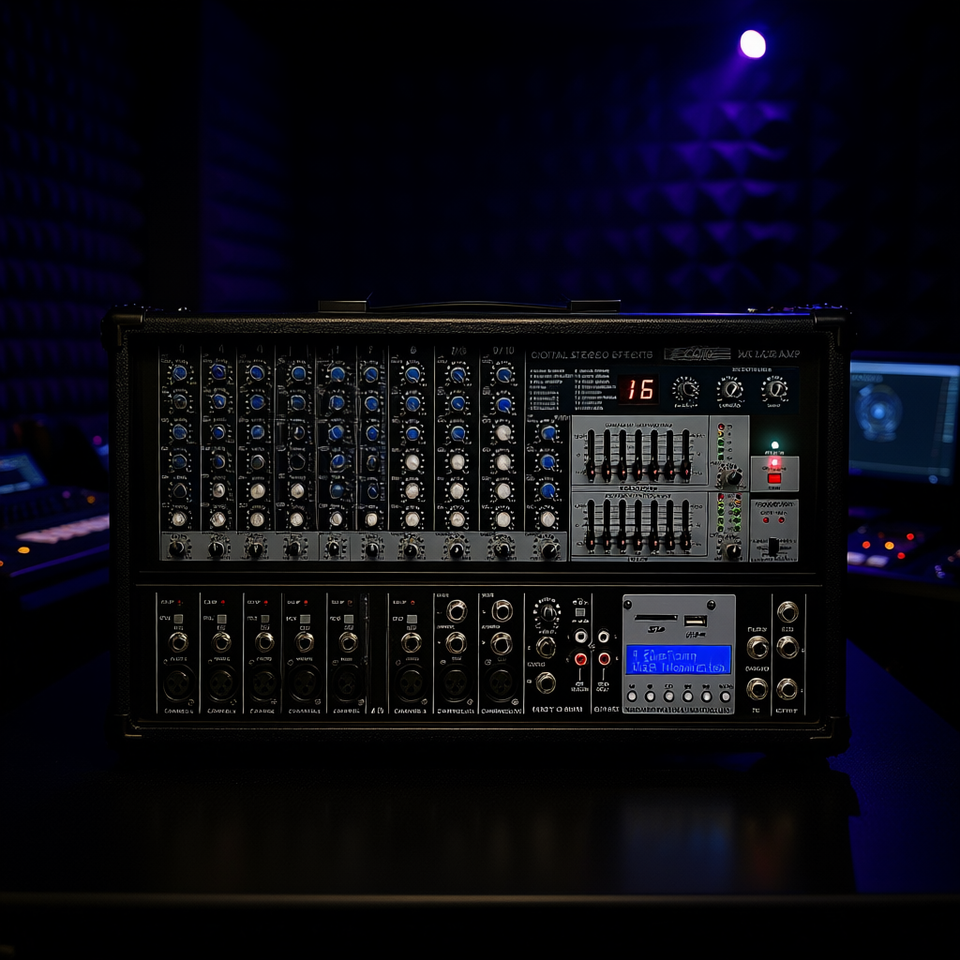Click the top blue knob of the first channel
The width and height of the screenshot is (960, 960).
179,372
